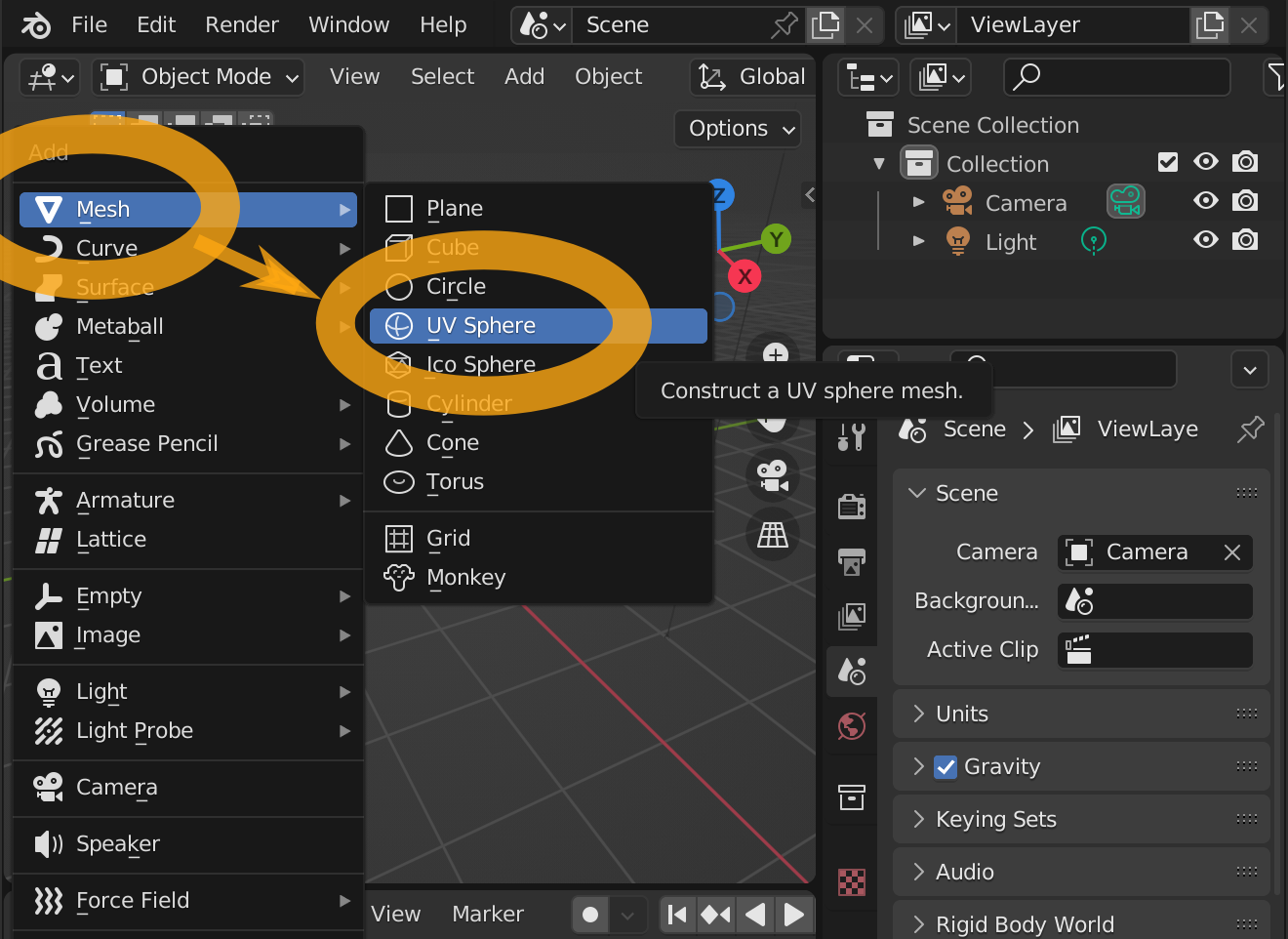Click the red X axis gizmo

pos(745,277)
